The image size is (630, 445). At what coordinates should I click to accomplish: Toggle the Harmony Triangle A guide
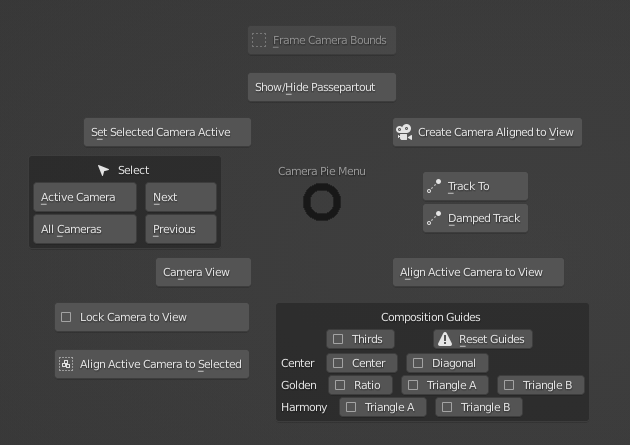point(351,407)
